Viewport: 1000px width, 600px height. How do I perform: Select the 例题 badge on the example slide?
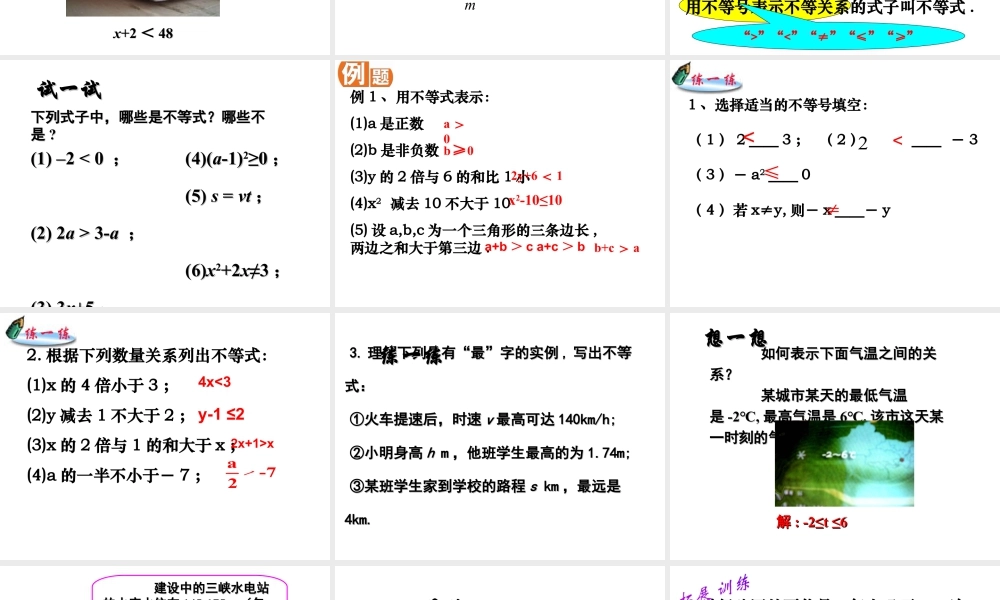365,76
